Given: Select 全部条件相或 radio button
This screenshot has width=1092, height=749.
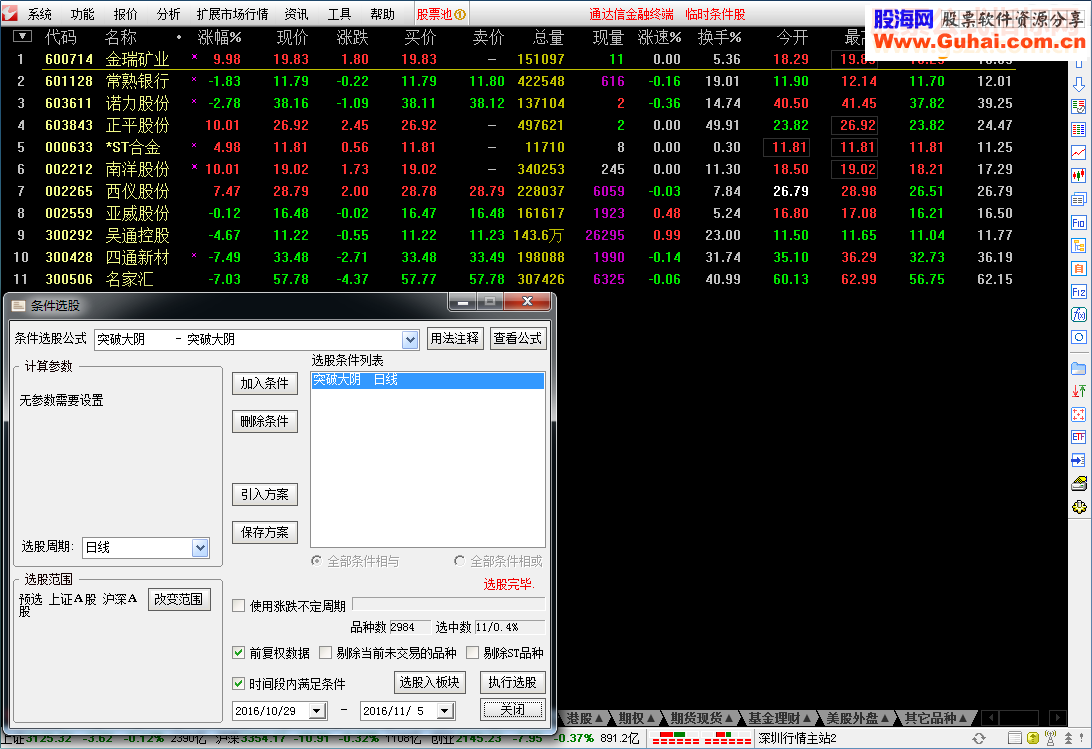Looking at the screenshot, I should 460,561.
